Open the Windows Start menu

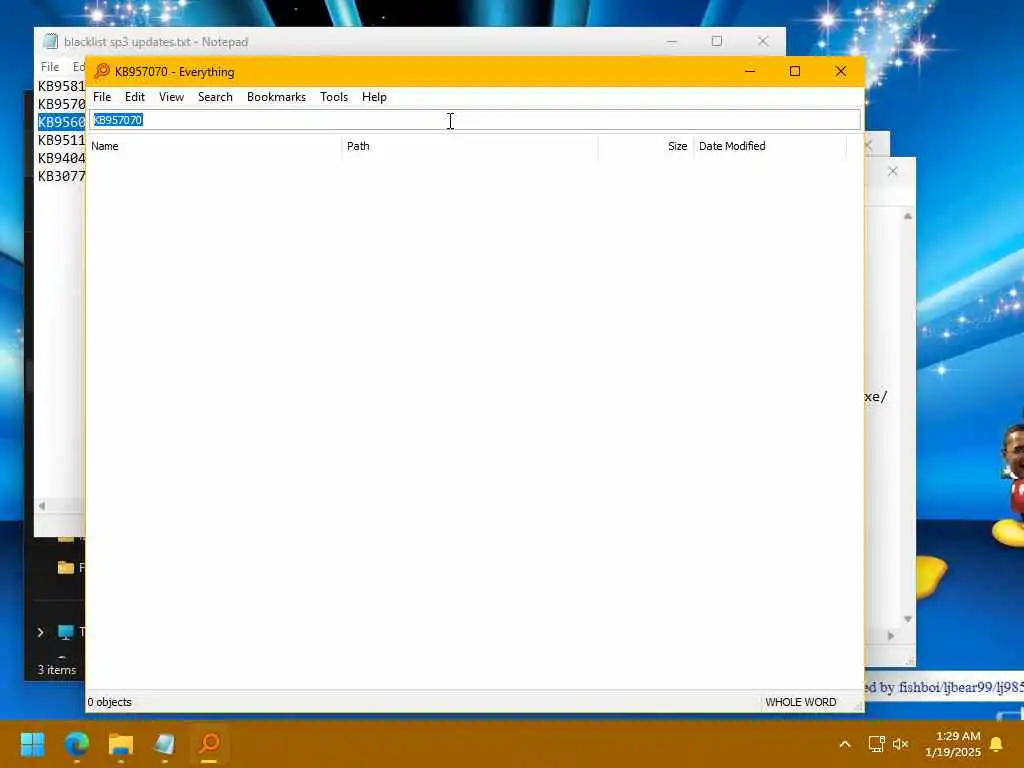32,744
